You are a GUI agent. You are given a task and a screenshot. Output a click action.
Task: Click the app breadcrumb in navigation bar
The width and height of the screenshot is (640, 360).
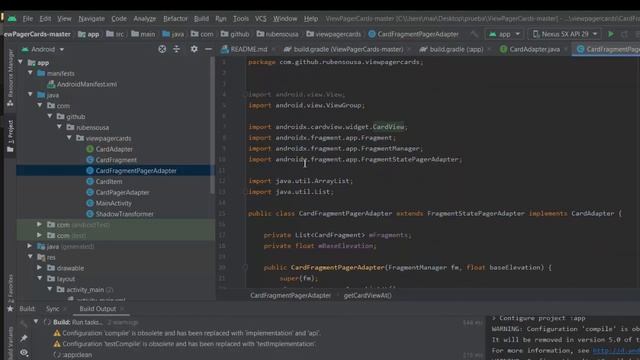89,34
